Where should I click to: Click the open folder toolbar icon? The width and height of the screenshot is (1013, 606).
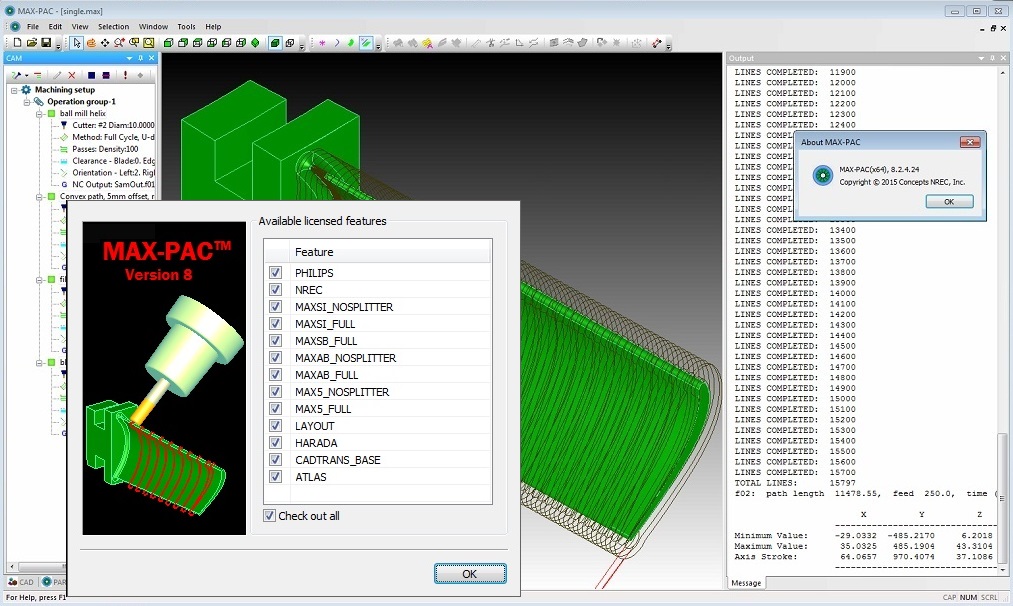coord(32,43)
